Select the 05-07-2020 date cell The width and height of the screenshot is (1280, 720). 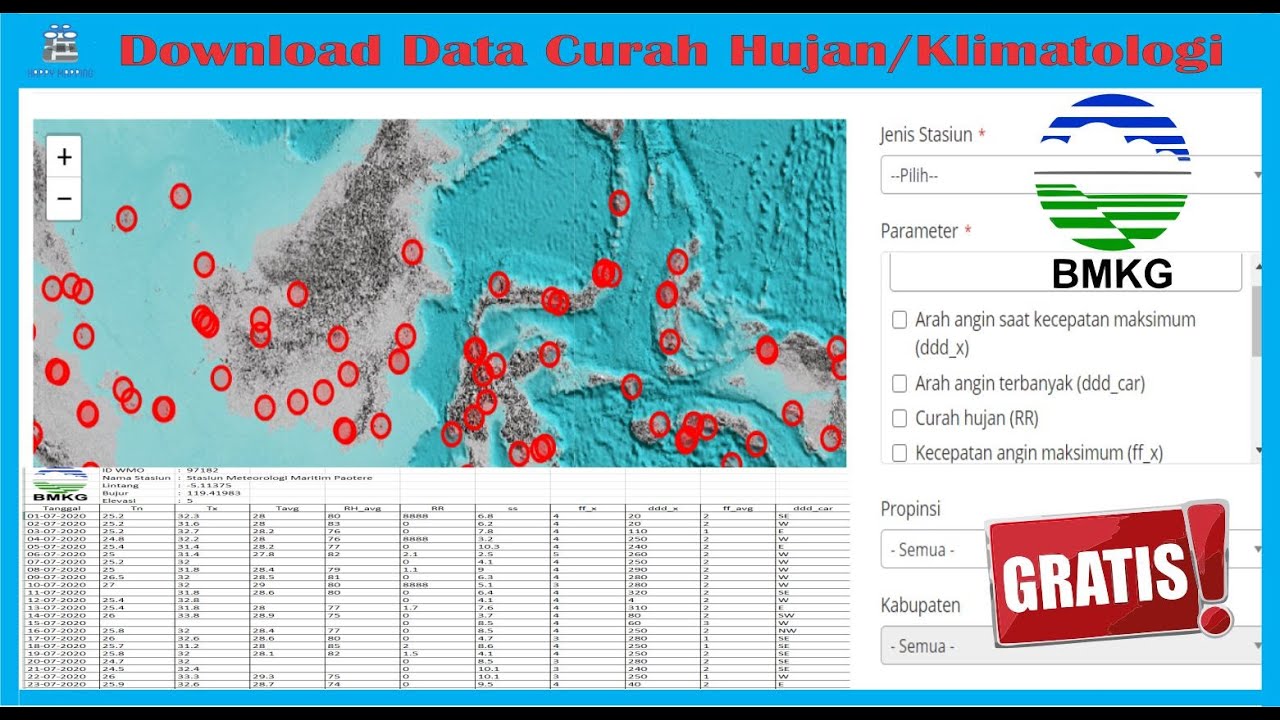(x=64, y=547)
